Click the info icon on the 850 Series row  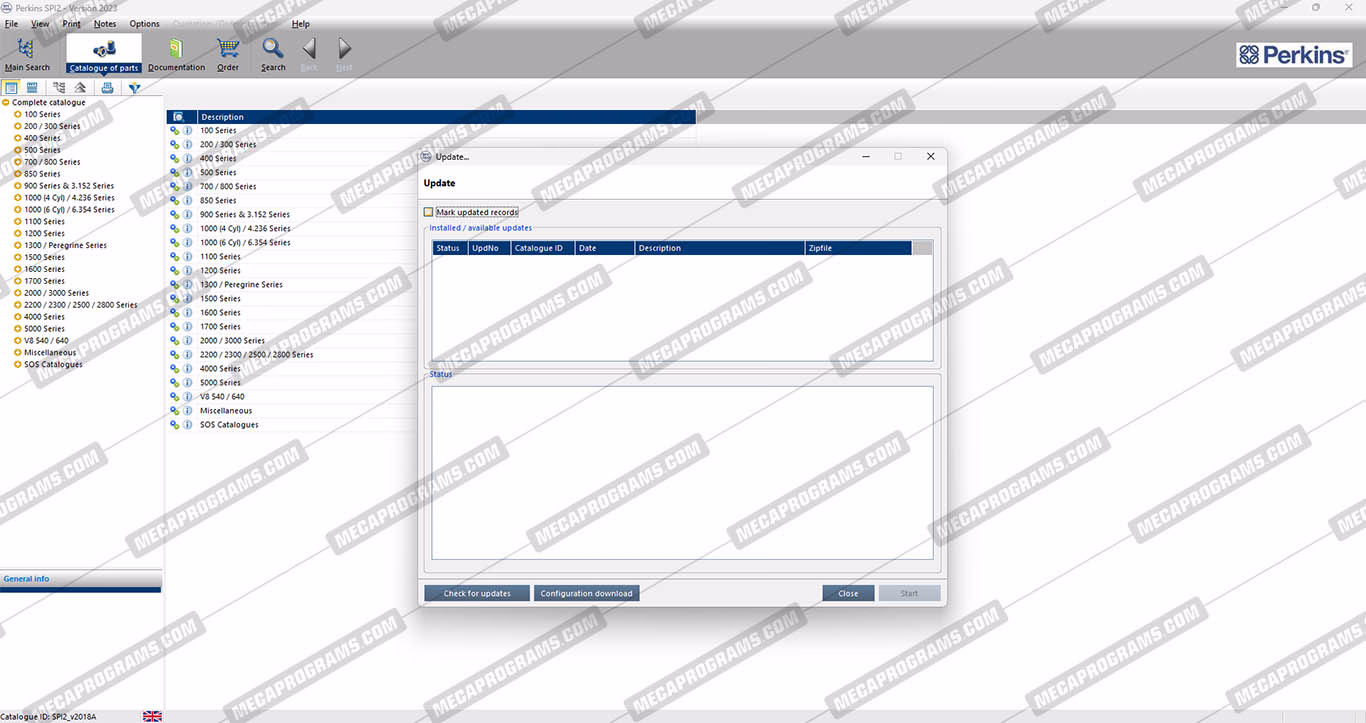click(x=187, y=200)
